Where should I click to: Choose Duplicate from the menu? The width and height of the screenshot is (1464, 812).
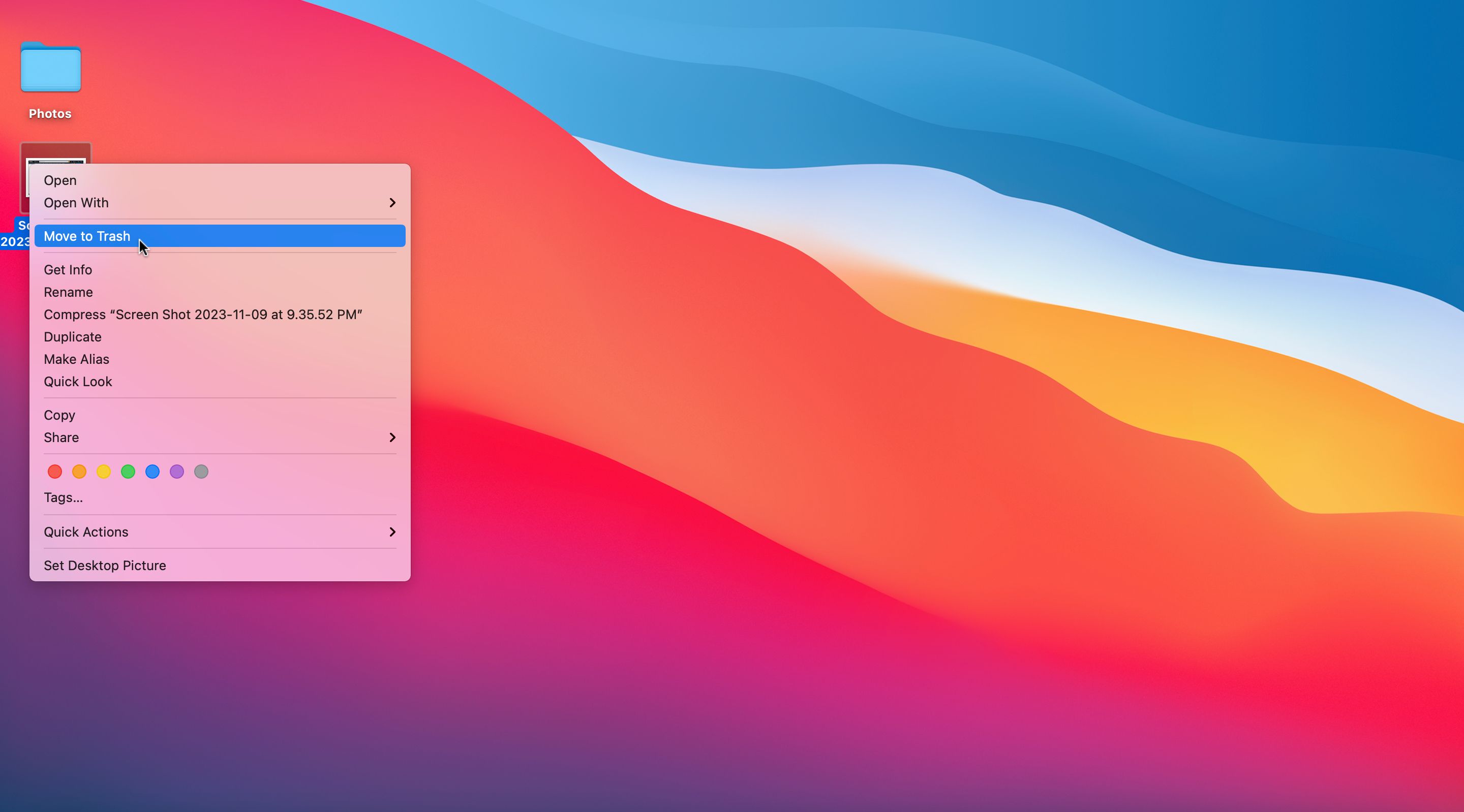(x=73, y=337)
